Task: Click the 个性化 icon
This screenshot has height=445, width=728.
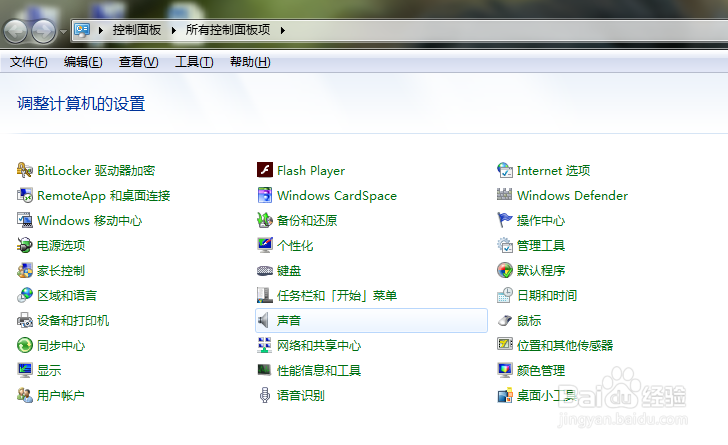Action: tap(265, 245)
